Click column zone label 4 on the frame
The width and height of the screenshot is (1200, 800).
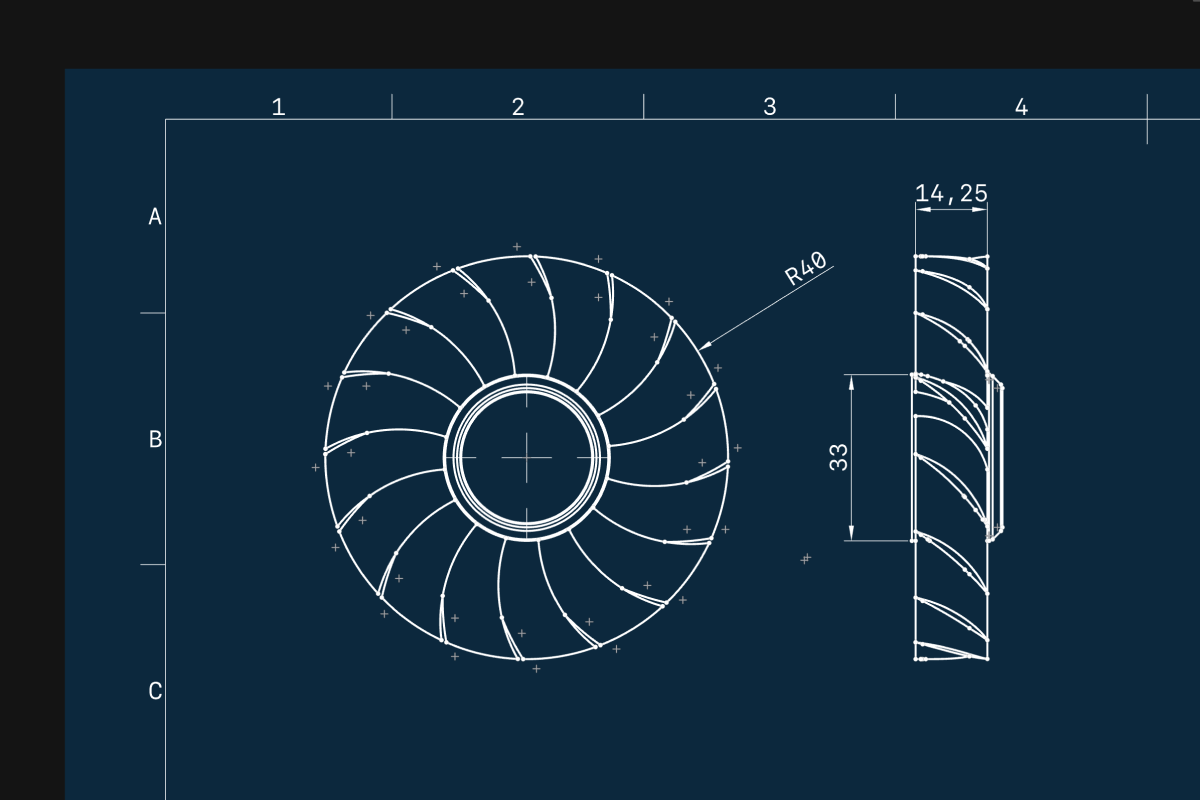(1021, 107)
